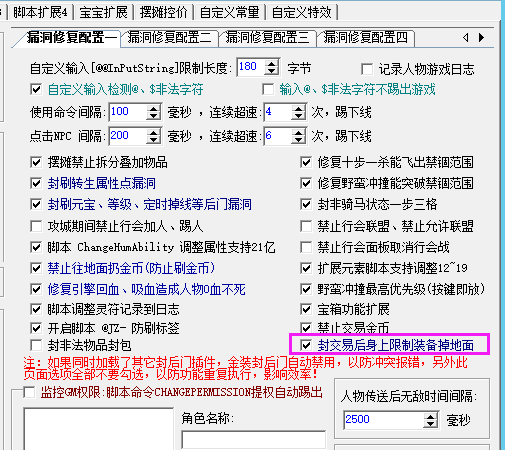
Task: Increase 点击NPC间隔 value with up spinner
Action: coord(153,132)
